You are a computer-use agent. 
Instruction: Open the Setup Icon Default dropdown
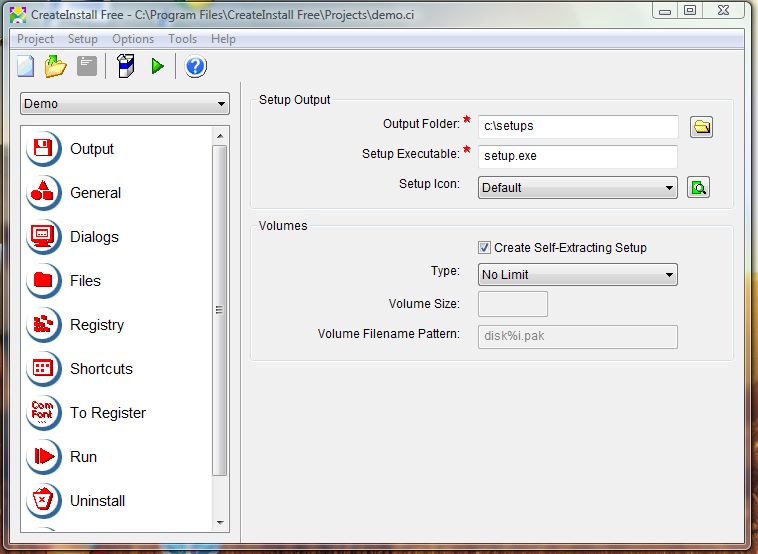(x=577, y=188)
